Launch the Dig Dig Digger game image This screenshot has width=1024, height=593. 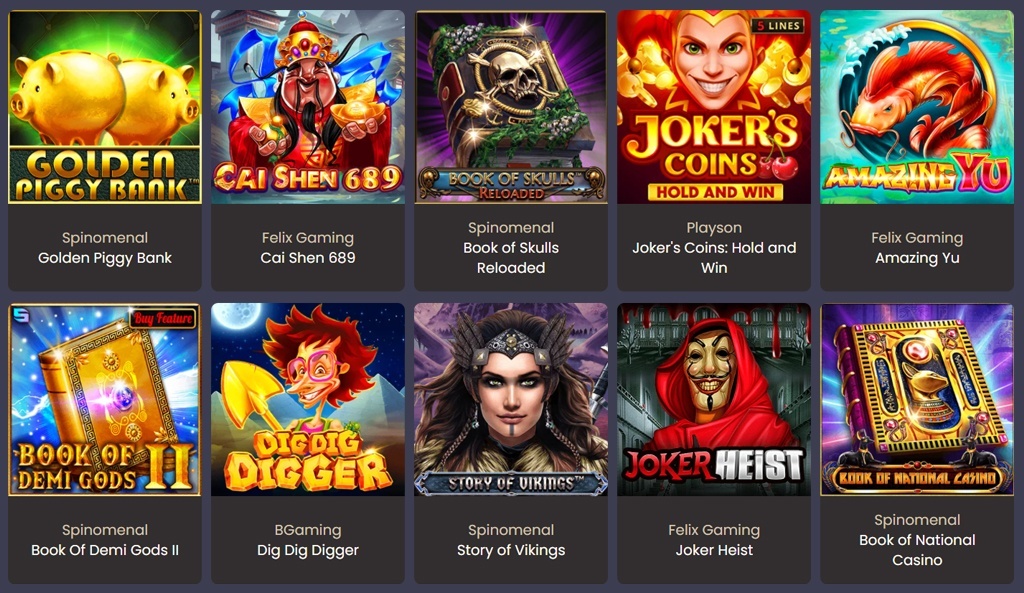click(x=308, y=399)
